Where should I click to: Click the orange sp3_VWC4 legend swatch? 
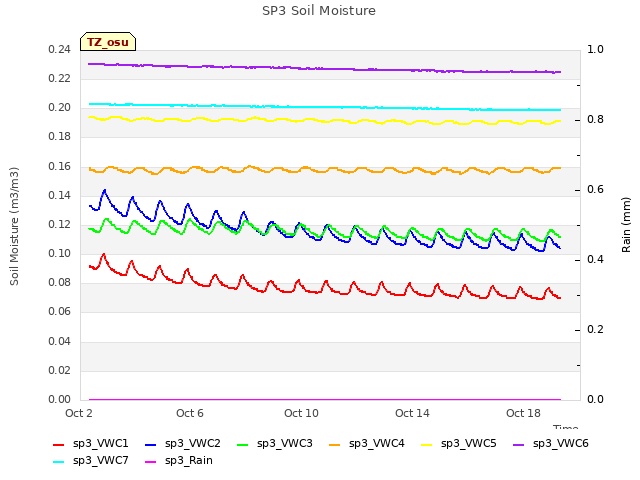coord(335,445)
